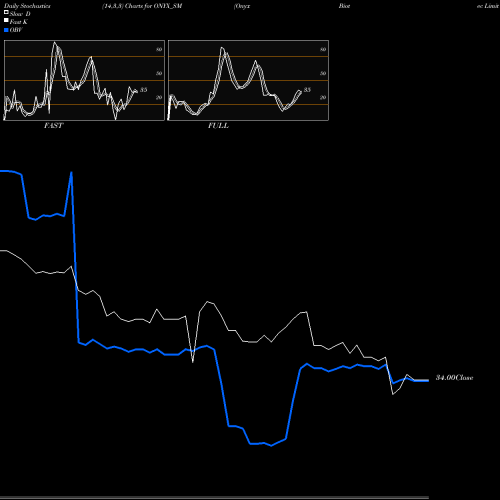This screenshot has width=500, height=500.
Task: Click the blue OBV legend swatch
Action: pyautogui.click(x=6, y=30)
